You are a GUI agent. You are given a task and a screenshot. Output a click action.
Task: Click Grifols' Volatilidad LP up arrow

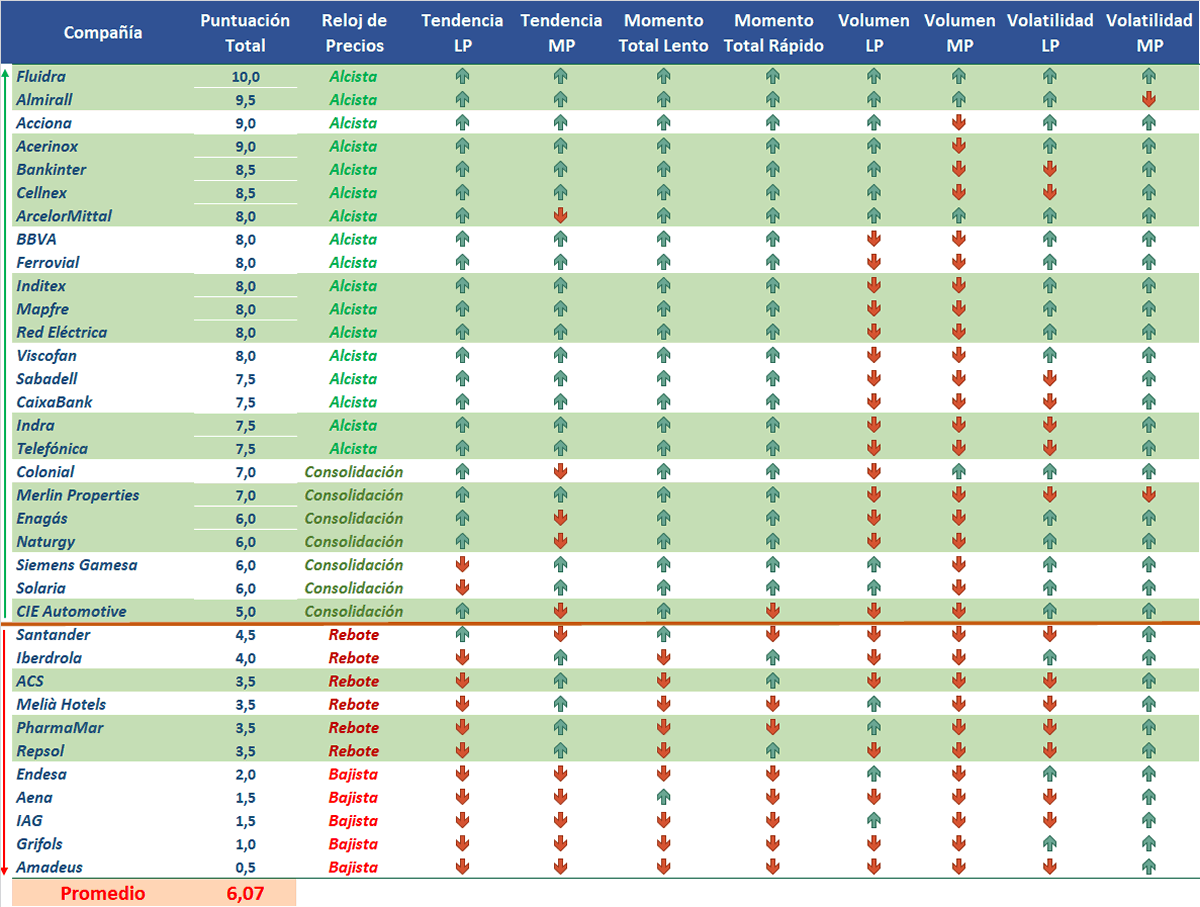click(x=1049, y=843)
